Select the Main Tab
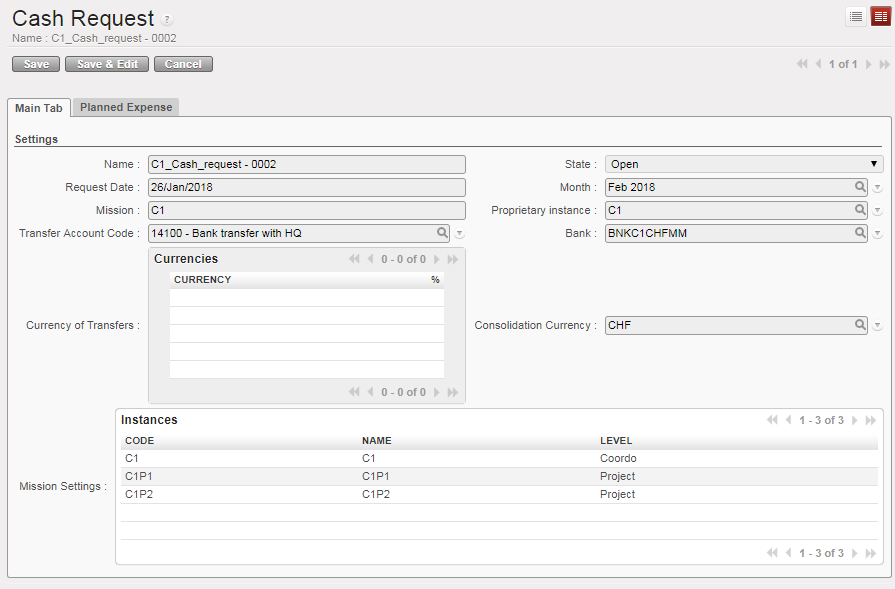 (39, 108)
